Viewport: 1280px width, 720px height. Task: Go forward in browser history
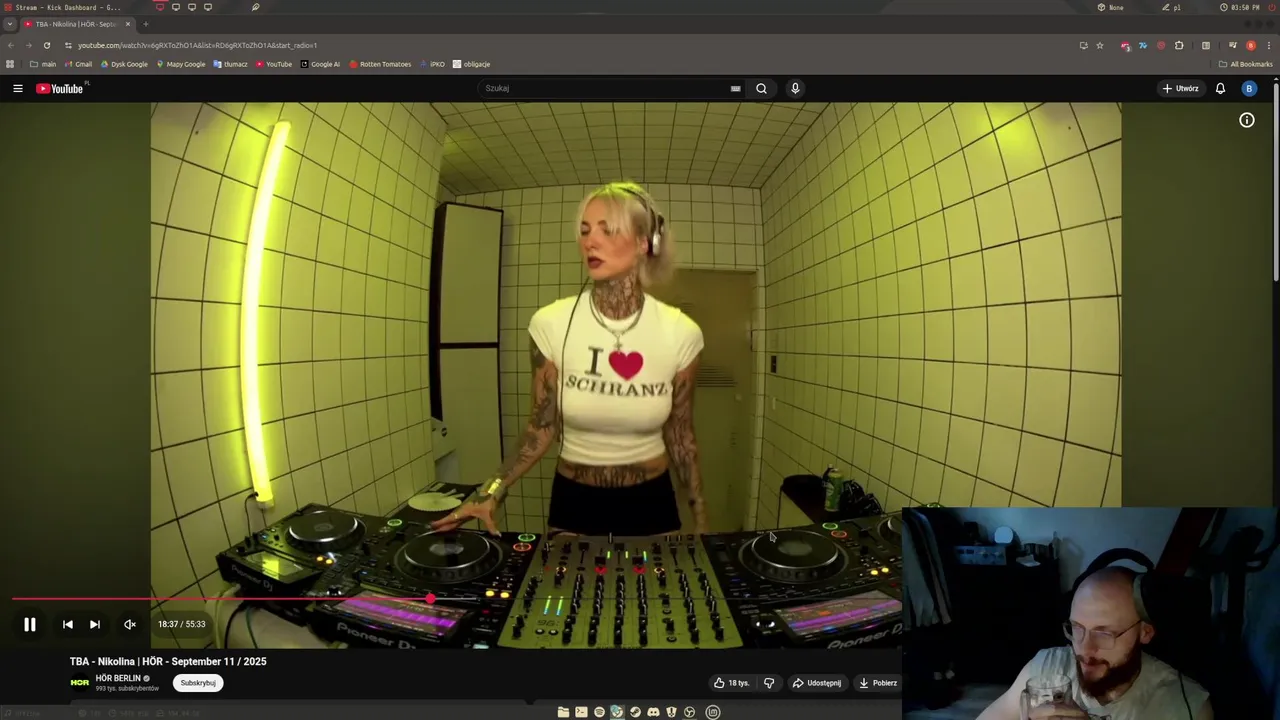coord(29,45)
